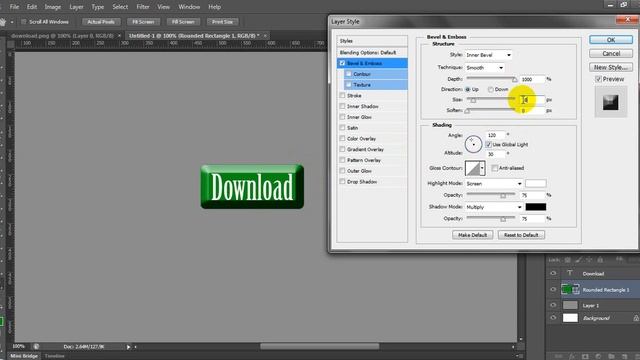Image resolution: width=640 pixels, height=360 pixels.
Task: Hide the Download text layer
Action: [x=553, y=273]
